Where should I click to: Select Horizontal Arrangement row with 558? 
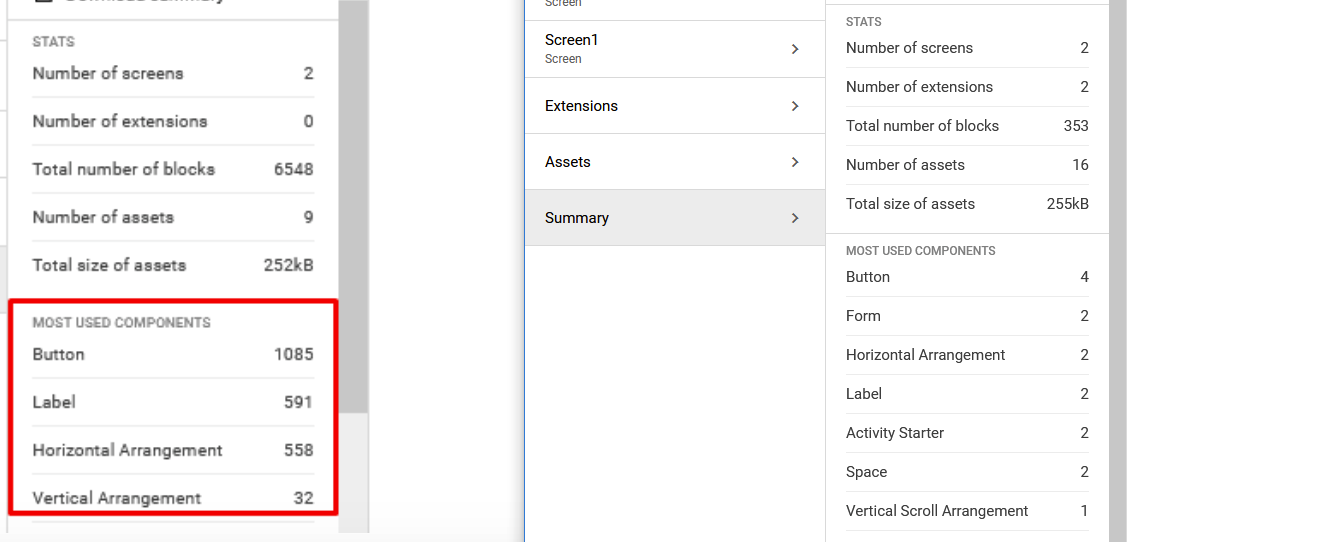pyautogui.click(x=172, y=450)
